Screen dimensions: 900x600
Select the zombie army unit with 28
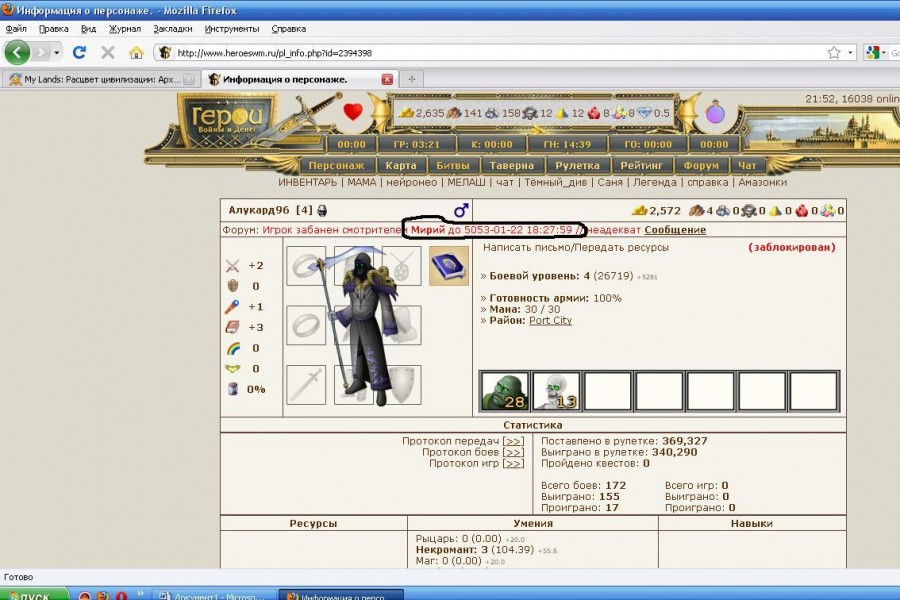(x=504, y=391)
